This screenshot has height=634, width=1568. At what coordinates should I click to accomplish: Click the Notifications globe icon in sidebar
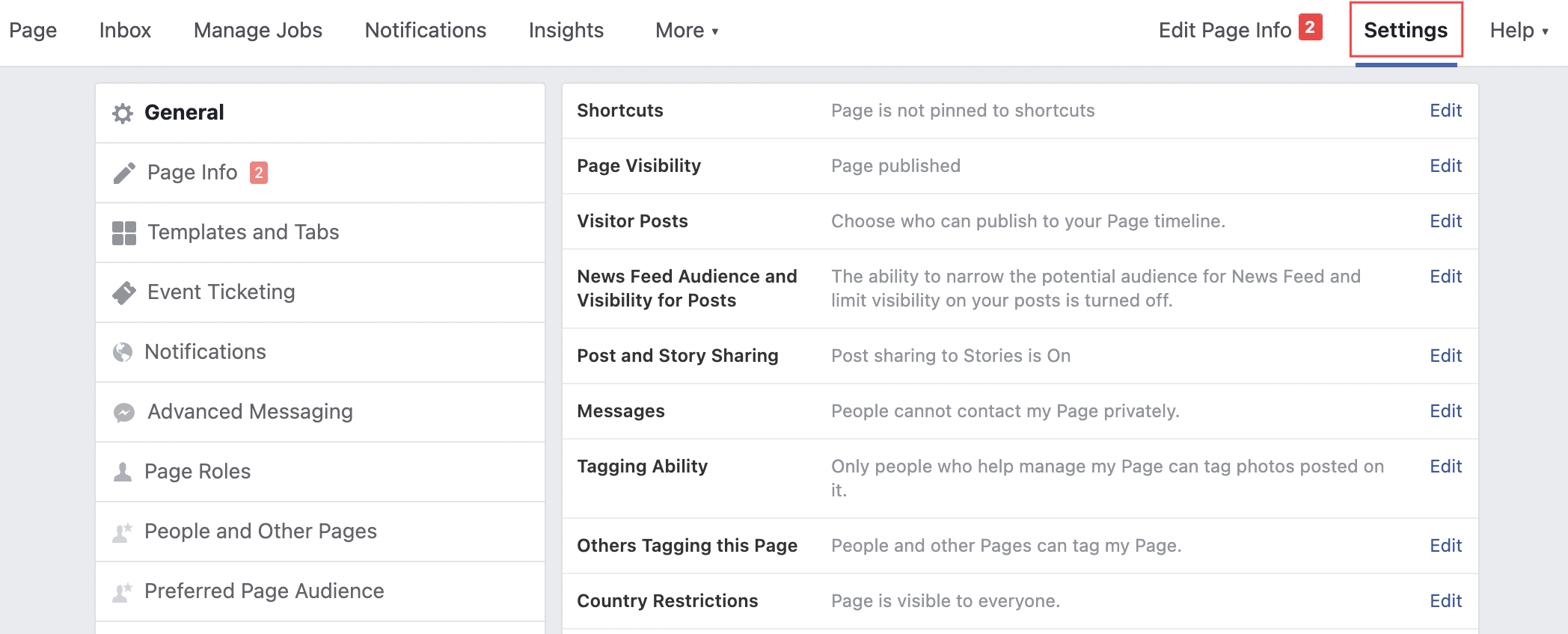(x=123, y=352)
